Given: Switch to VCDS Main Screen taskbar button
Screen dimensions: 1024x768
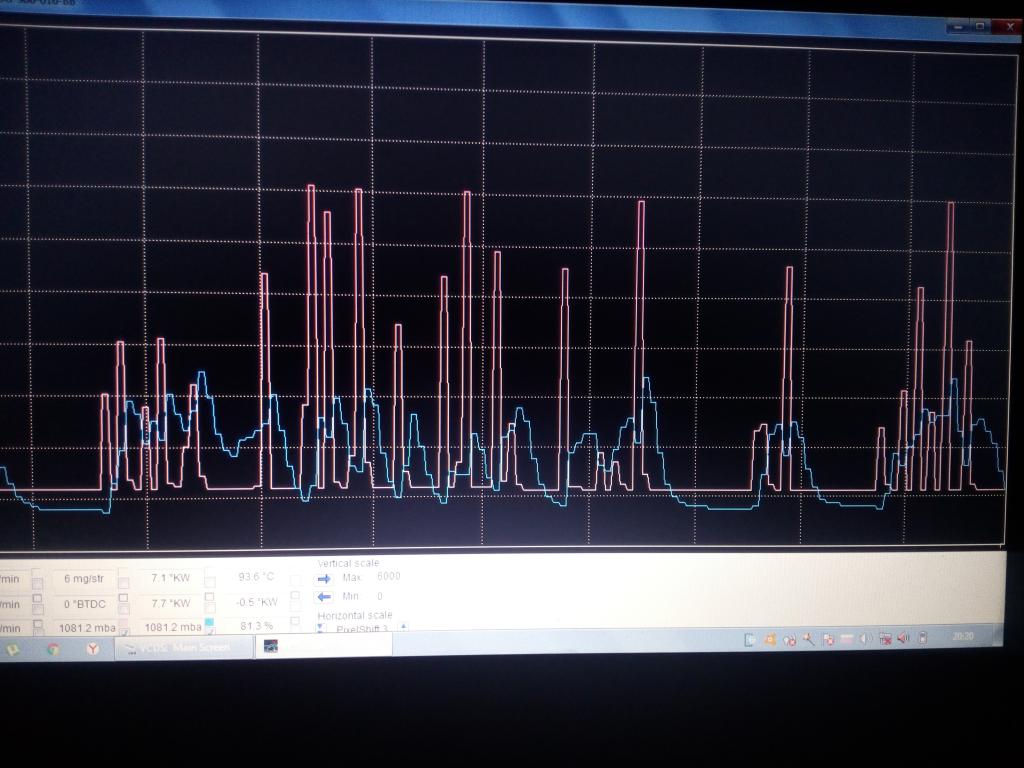Looking at the screenshot, I should pos(184,648).
